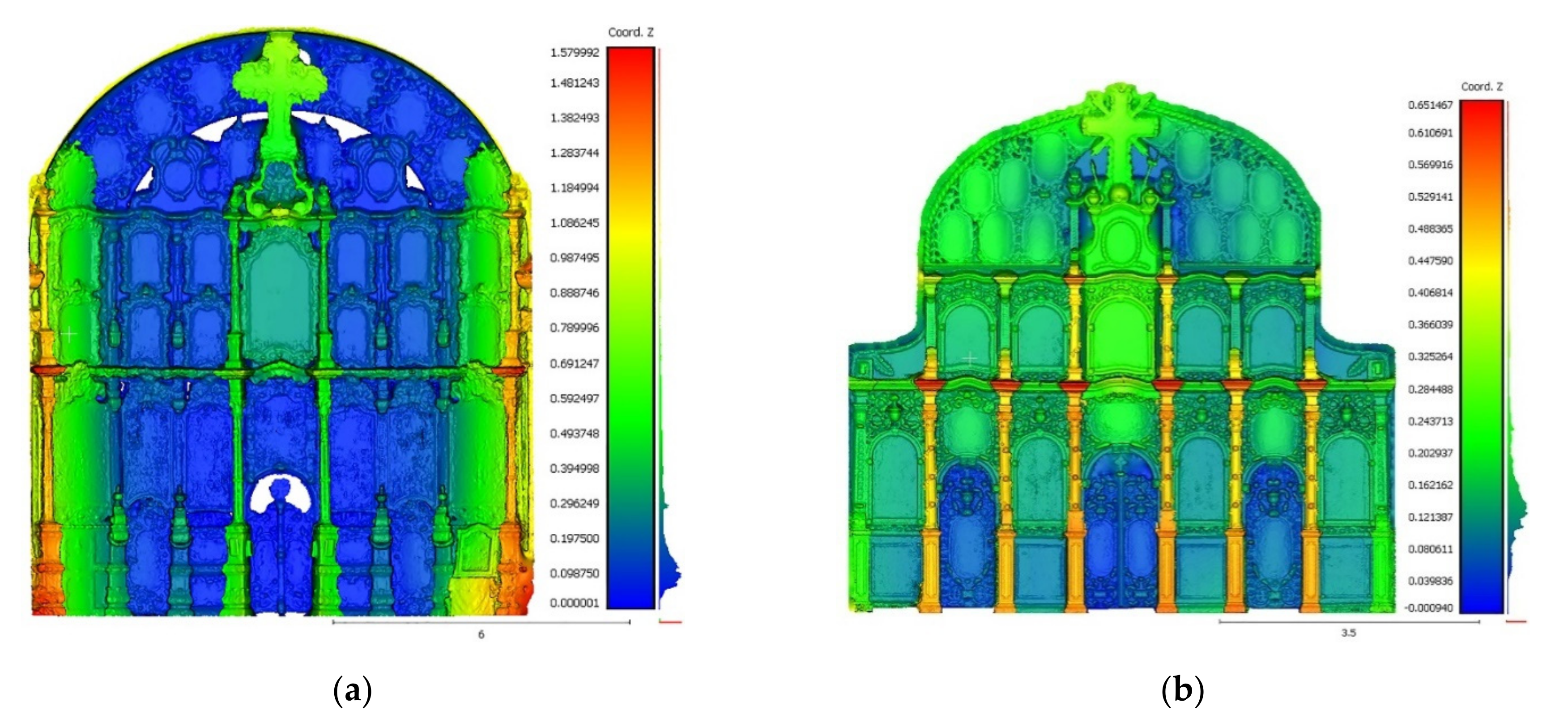Click the blue histogram beside left color bar
This screenshot has height=723, width=1568.
(669, 575)
